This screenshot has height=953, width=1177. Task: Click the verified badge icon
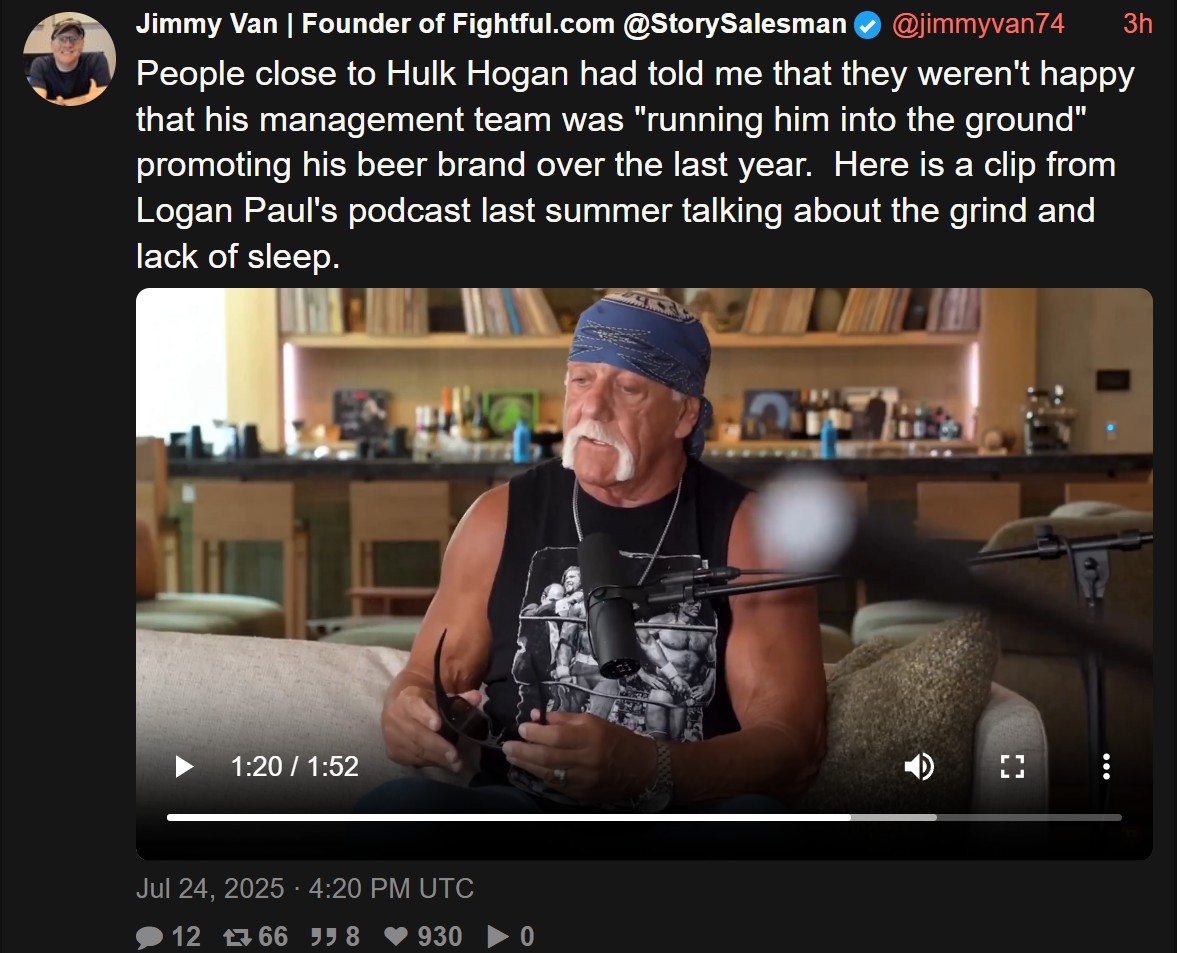tap(869, 25)
